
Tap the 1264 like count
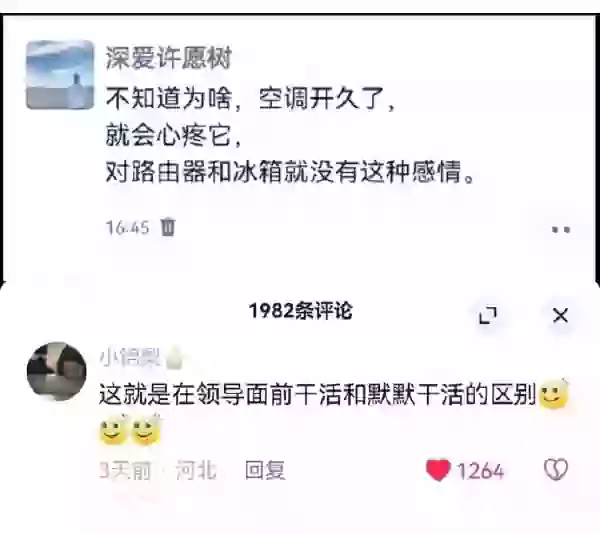point(481,471)
